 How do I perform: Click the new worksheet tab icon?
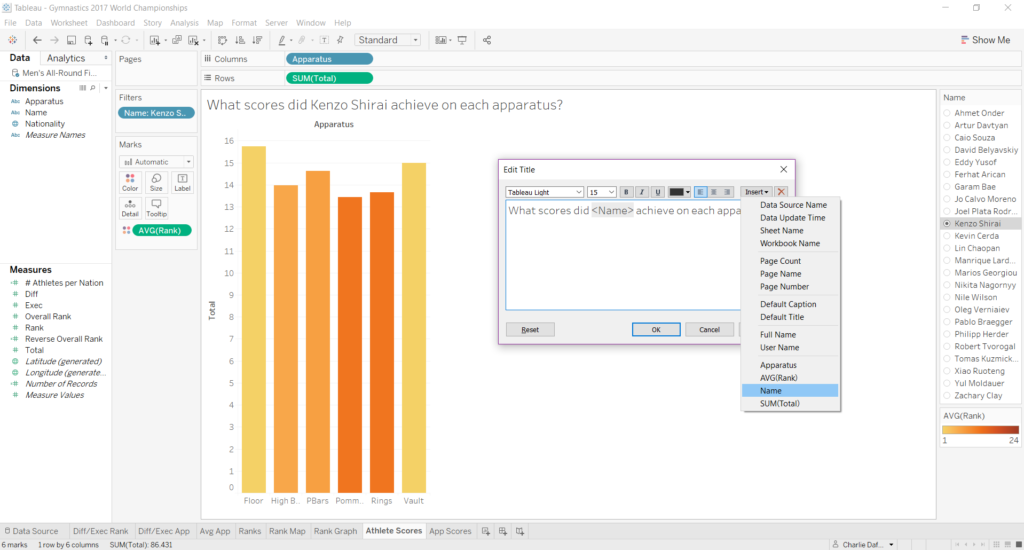click(x=486, y=531)
